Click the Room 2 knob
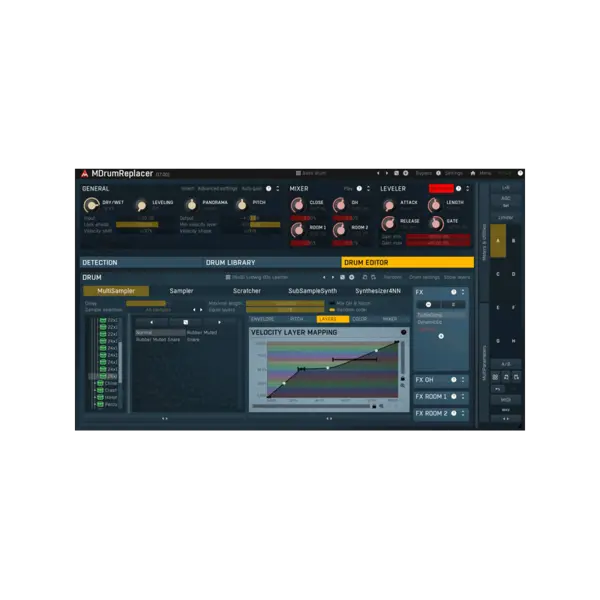The image size is (600, 600). [x=340, y=230]
